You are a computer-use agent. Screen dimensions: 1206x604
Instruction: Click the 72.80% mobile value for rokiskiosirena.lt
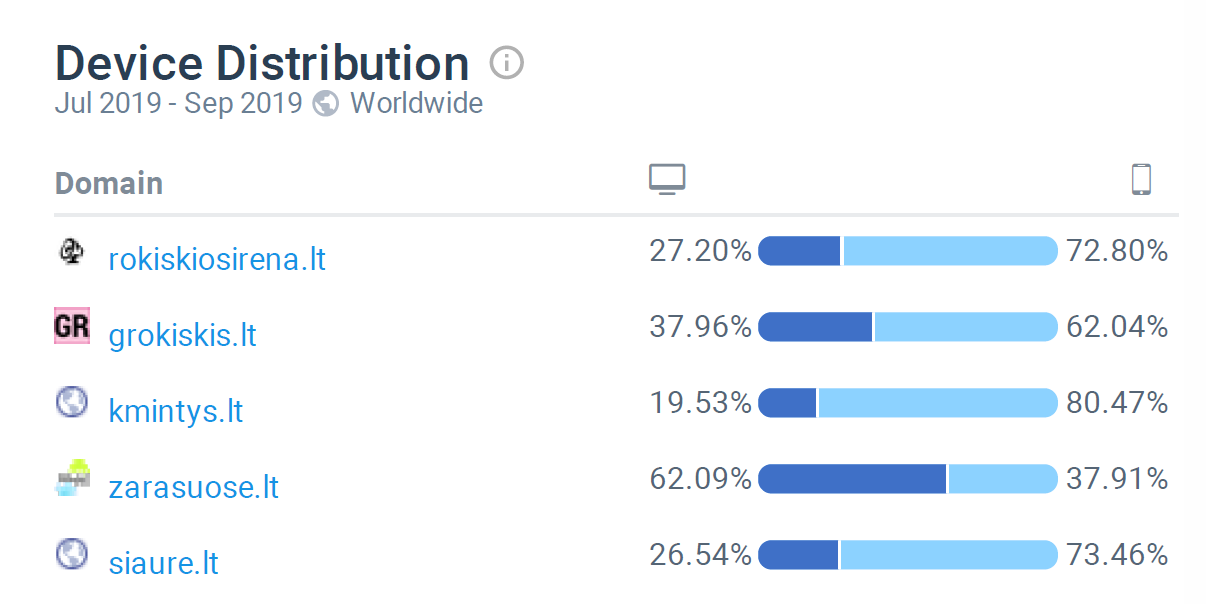tap(1117, 251)
